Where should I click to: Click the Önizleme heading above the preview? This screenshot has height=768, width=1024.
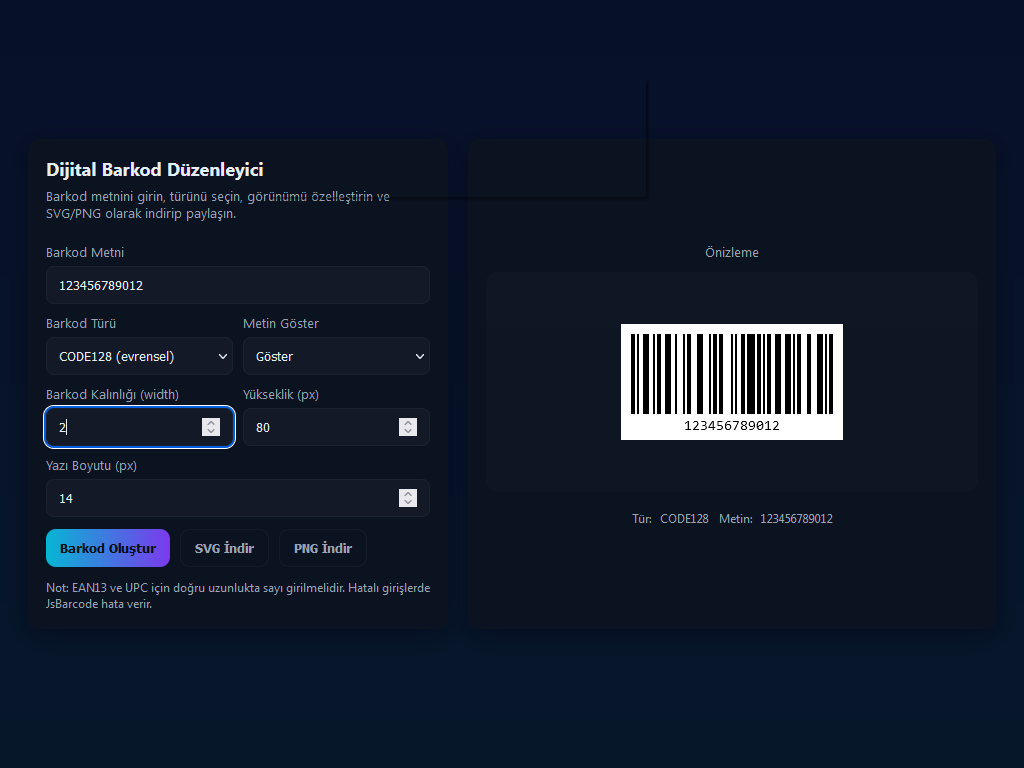(x=731, y=252)
